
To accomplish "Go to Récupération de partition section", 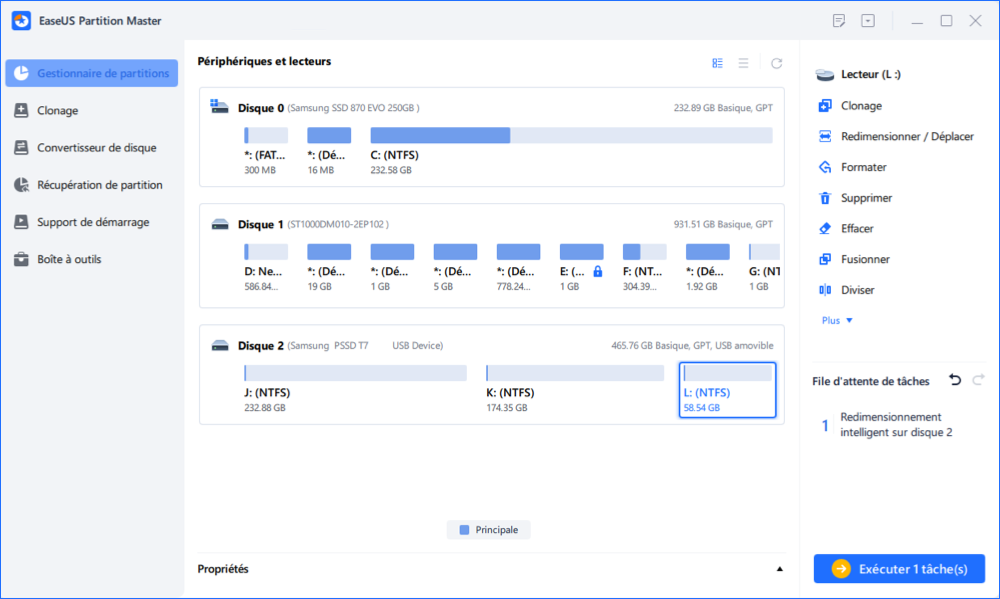I will 99,185.
